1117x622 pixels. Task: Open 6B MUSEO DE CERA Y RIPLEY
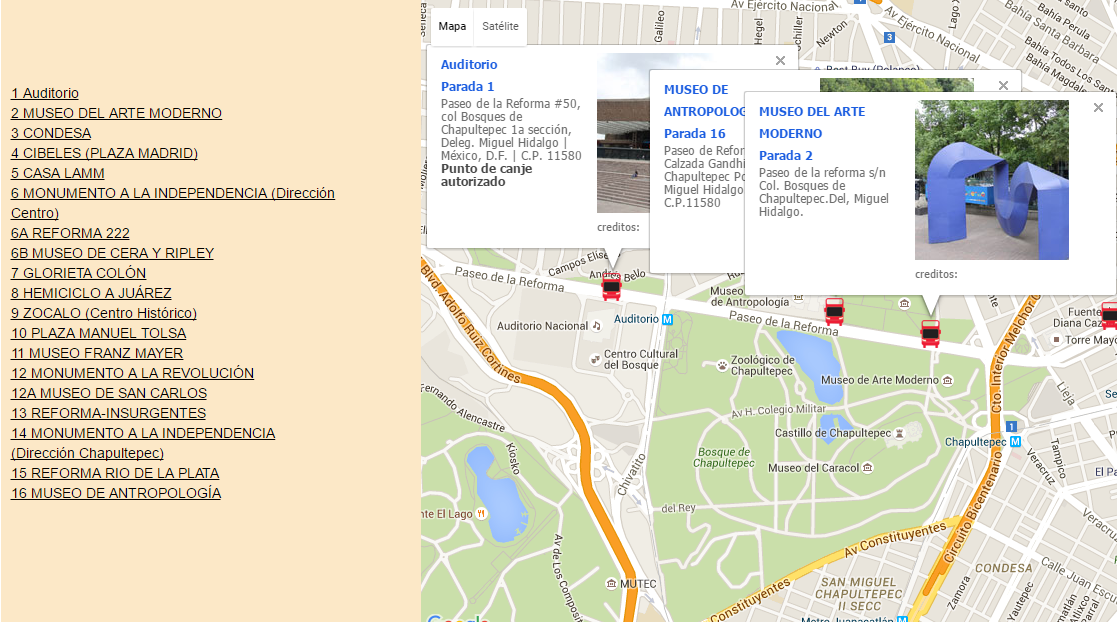112,253
